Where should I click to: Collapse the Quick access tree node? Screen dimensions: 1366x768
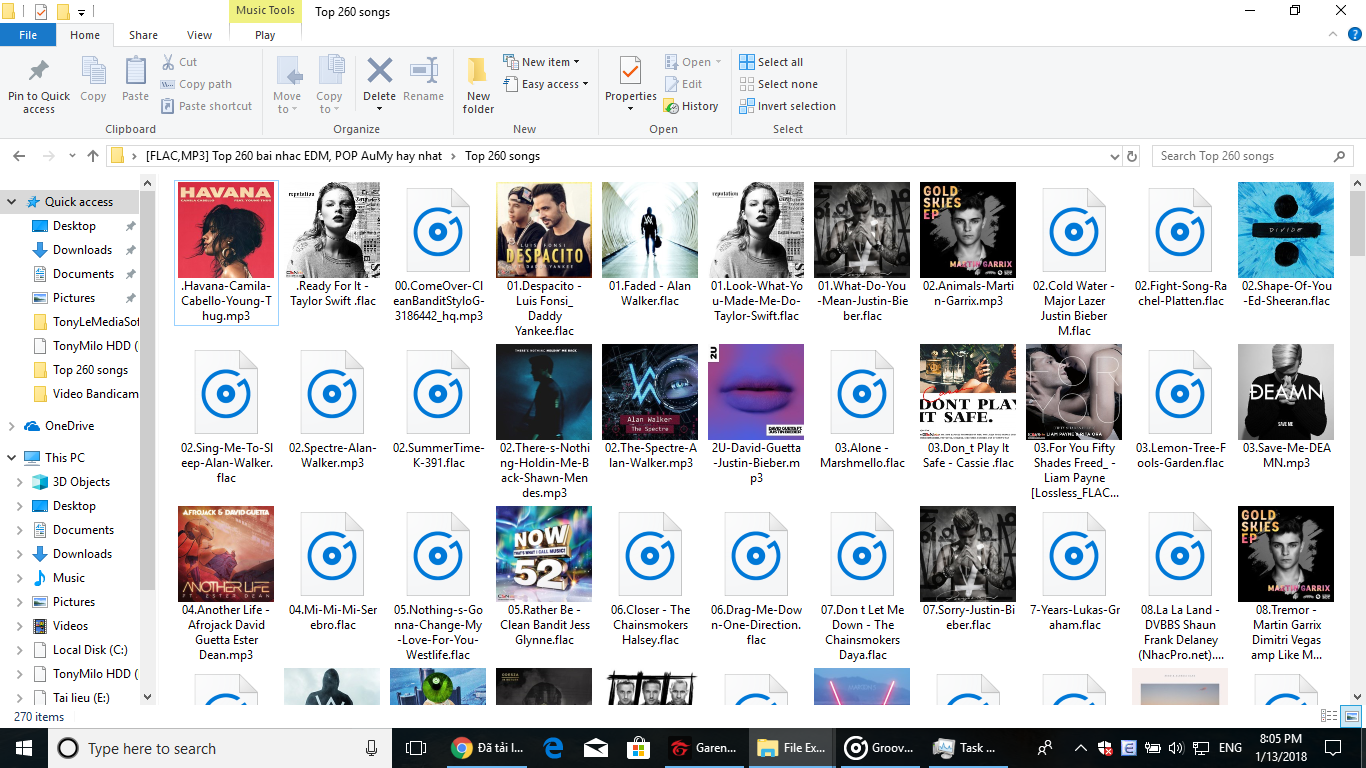pos(12,202)
